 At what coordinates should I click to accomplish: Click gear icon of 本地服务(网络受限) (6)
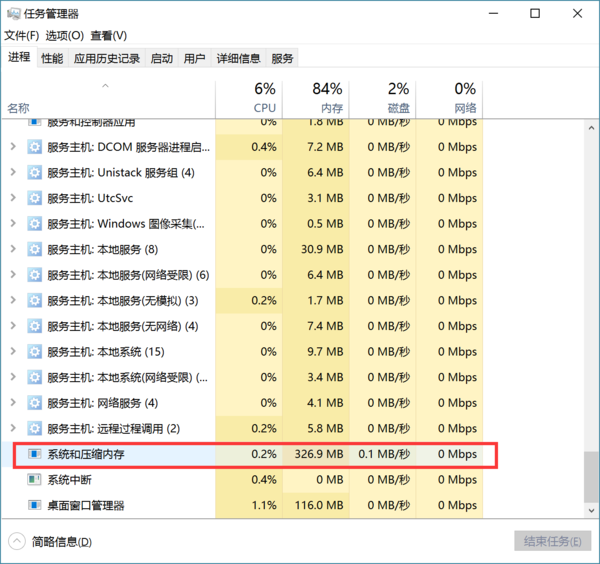click(34, 275)
